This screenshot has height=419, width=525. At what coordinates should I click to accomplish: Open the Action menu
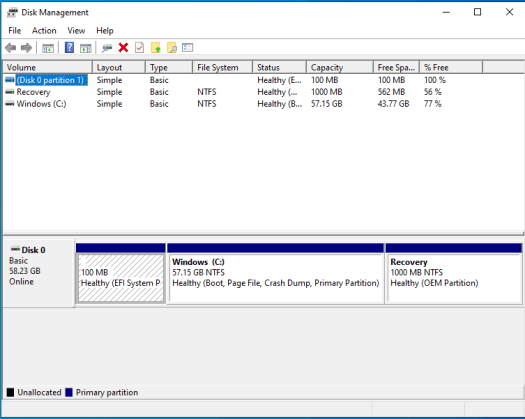pyautogui.click(x=44, y=30)
